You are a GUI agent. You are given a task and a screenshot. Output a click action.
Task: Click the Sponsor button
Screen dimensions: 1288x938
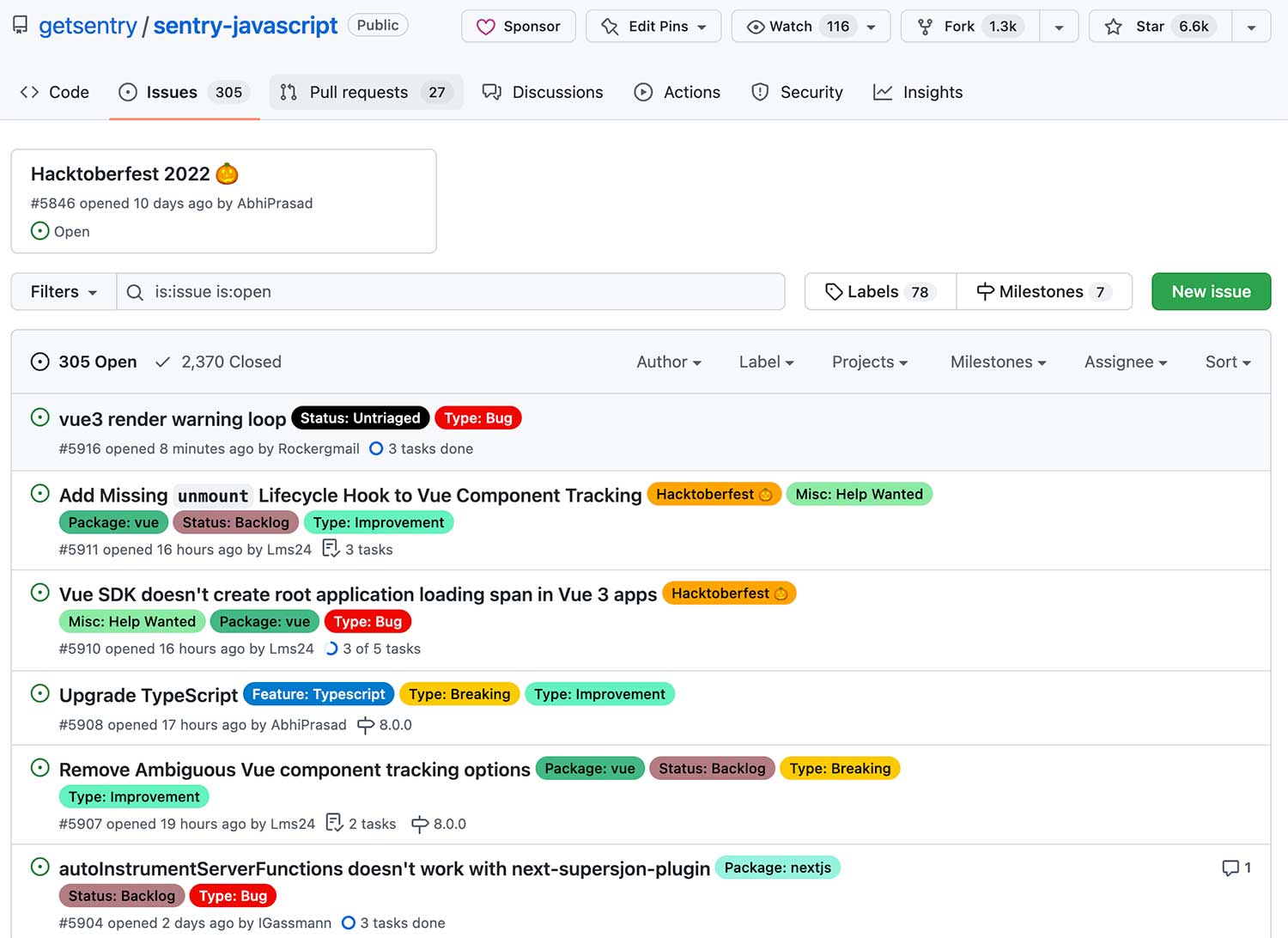point(519,27)
